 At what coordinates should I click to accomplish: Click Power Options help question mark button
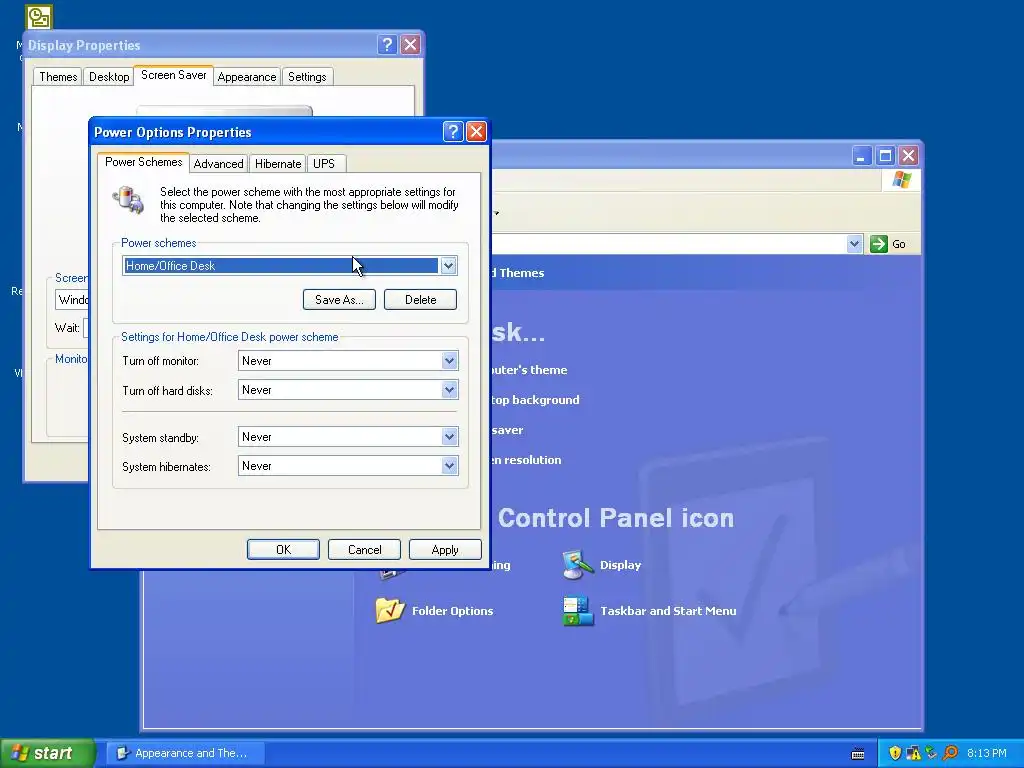[x=453, y=132]
